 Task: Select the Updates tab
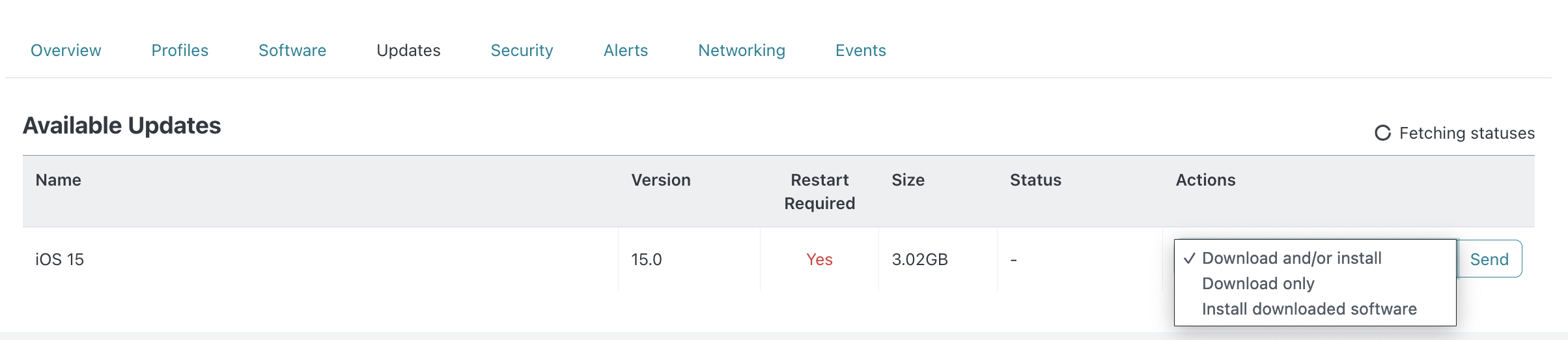408,50
